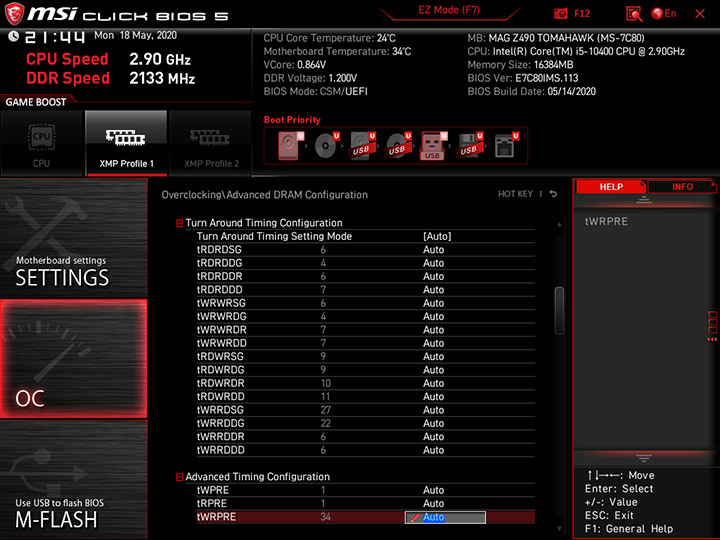Click the Overclocking\Advanced DRAM Configuration breadcrumb
The height and width of the screenshot is (540, 720).
tap(264, 195)
